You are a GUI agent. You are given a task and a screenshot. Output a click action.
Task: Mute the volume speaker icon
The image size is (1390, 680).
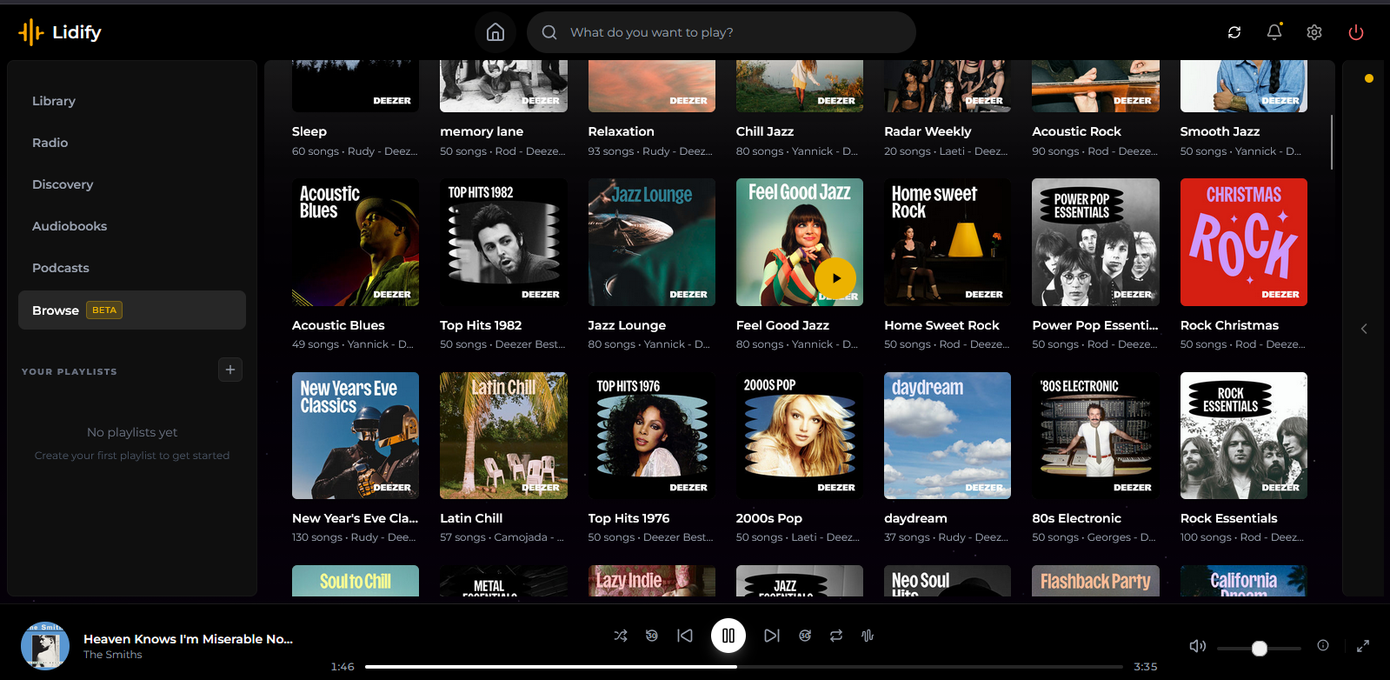click(x=1197, y=646)
